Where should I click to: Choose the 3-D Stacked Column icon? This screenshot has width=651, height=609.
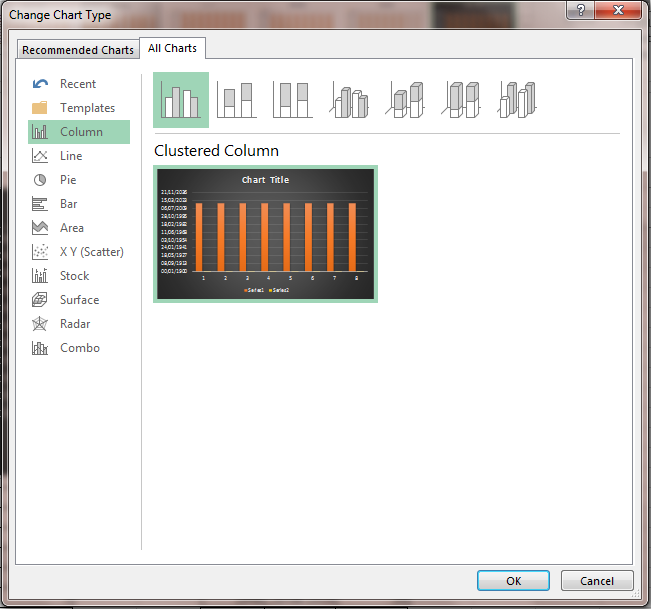point(405,100)
